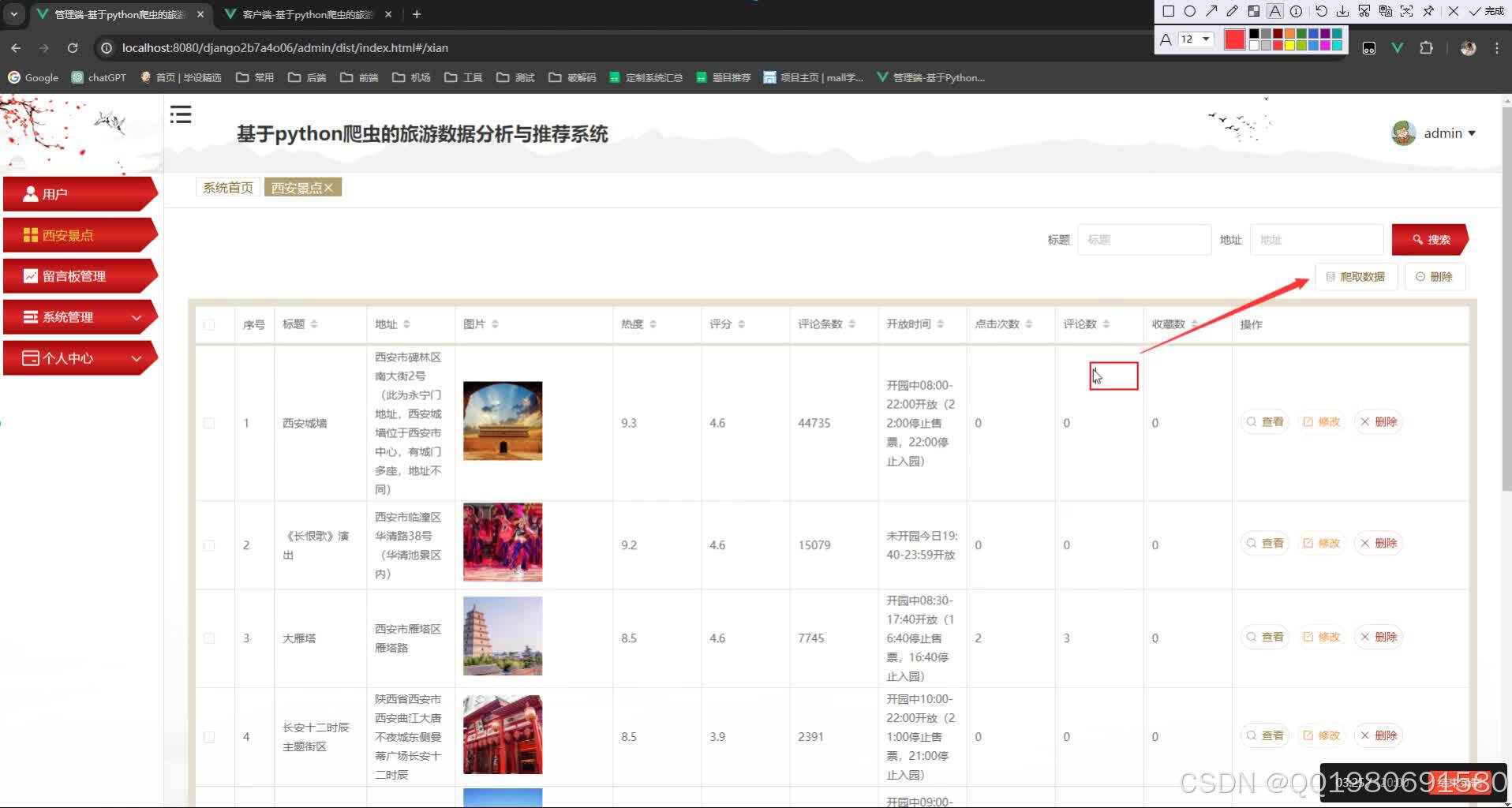Undo the last annotation
Image resolution: width=1512 pixels, height=808 pixels.
pos(1321,11)
